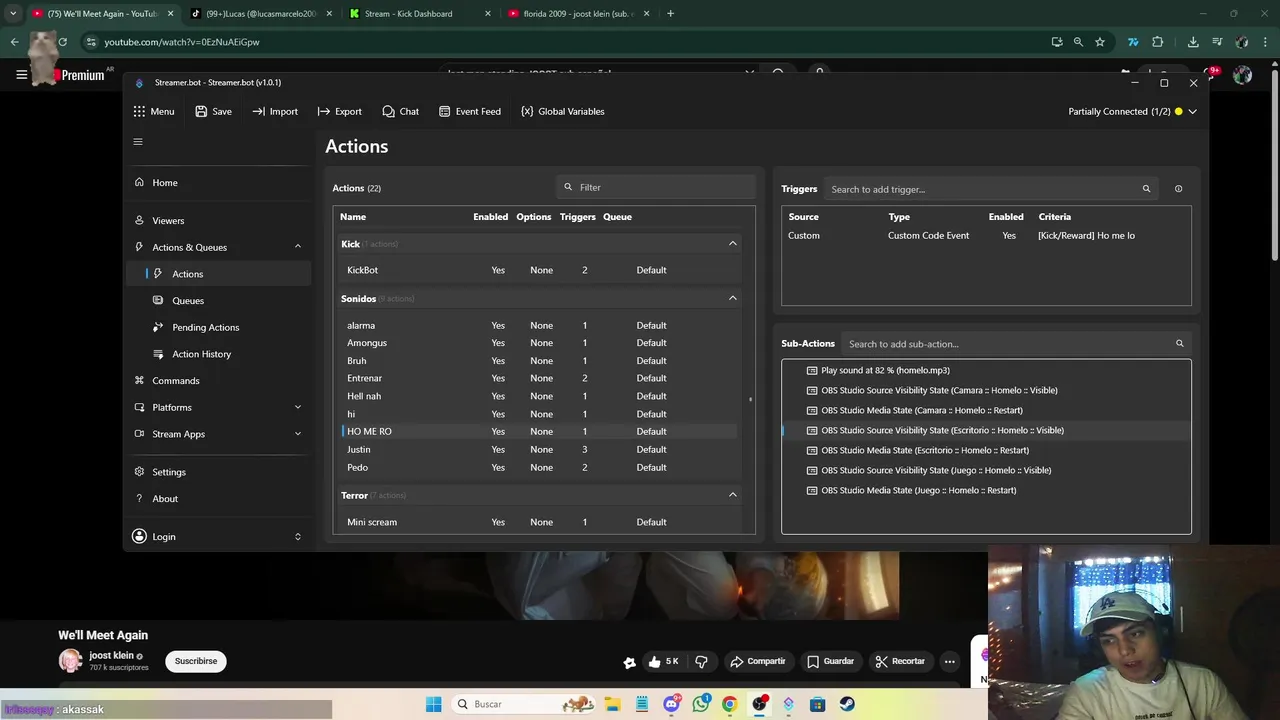1280x720 pixels.
Task: Collapse the Sonidos actions group
Action: click(x=732, y=298)
